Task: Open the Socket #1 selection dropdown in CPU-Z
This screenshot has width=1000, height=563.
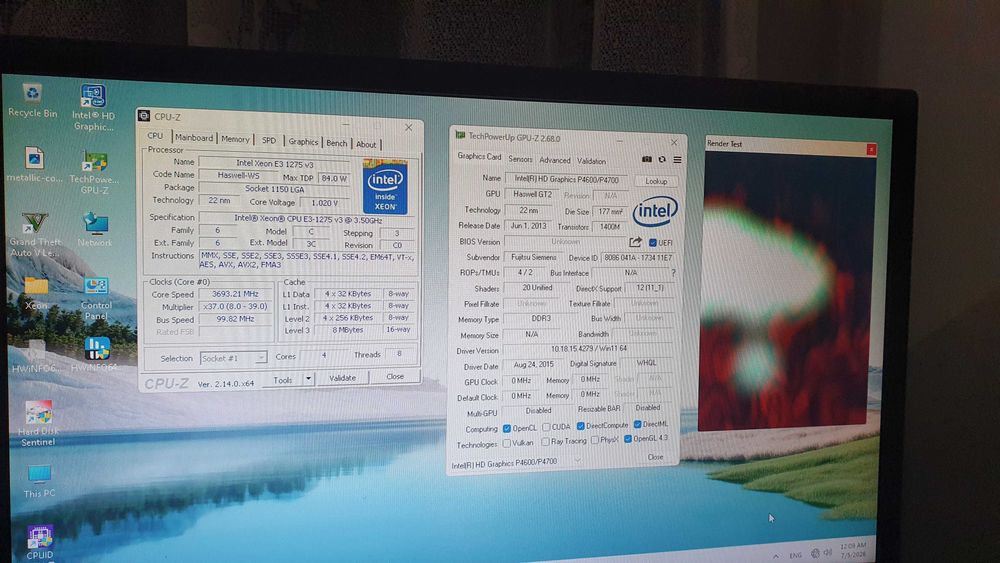Action: pyautogui.click(x=233, y=358)
